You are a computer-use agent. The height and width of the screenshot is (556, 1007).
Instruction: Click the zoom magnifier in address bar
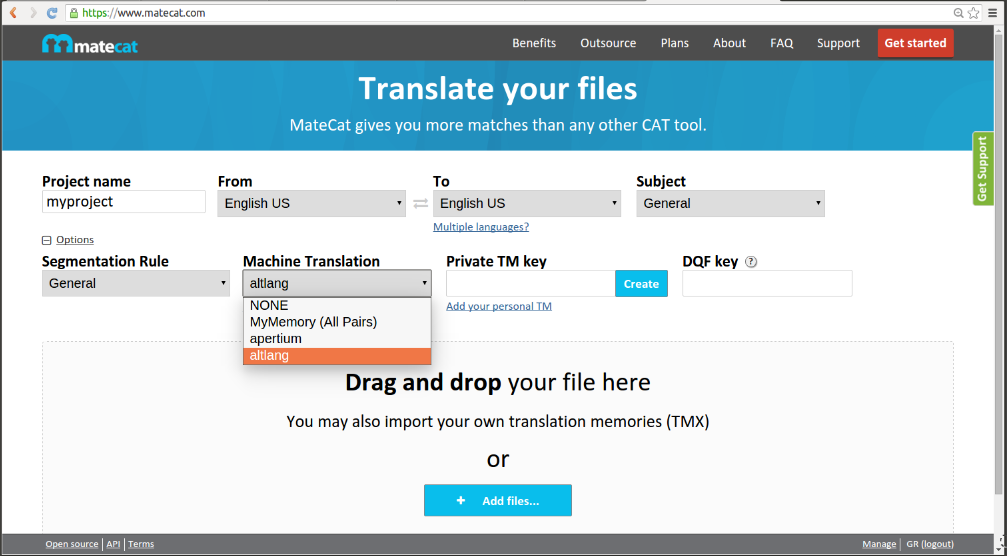point(958,12)
